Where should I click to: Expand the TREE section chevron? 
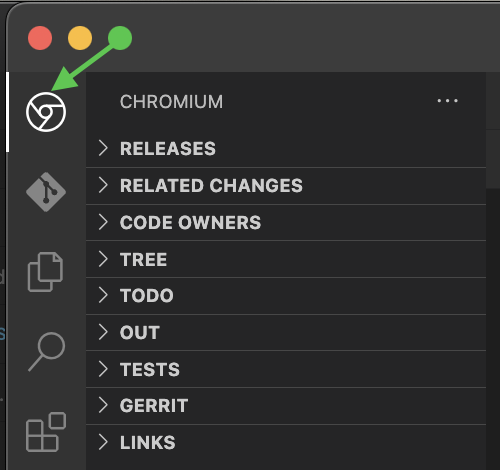pos(103,259)
